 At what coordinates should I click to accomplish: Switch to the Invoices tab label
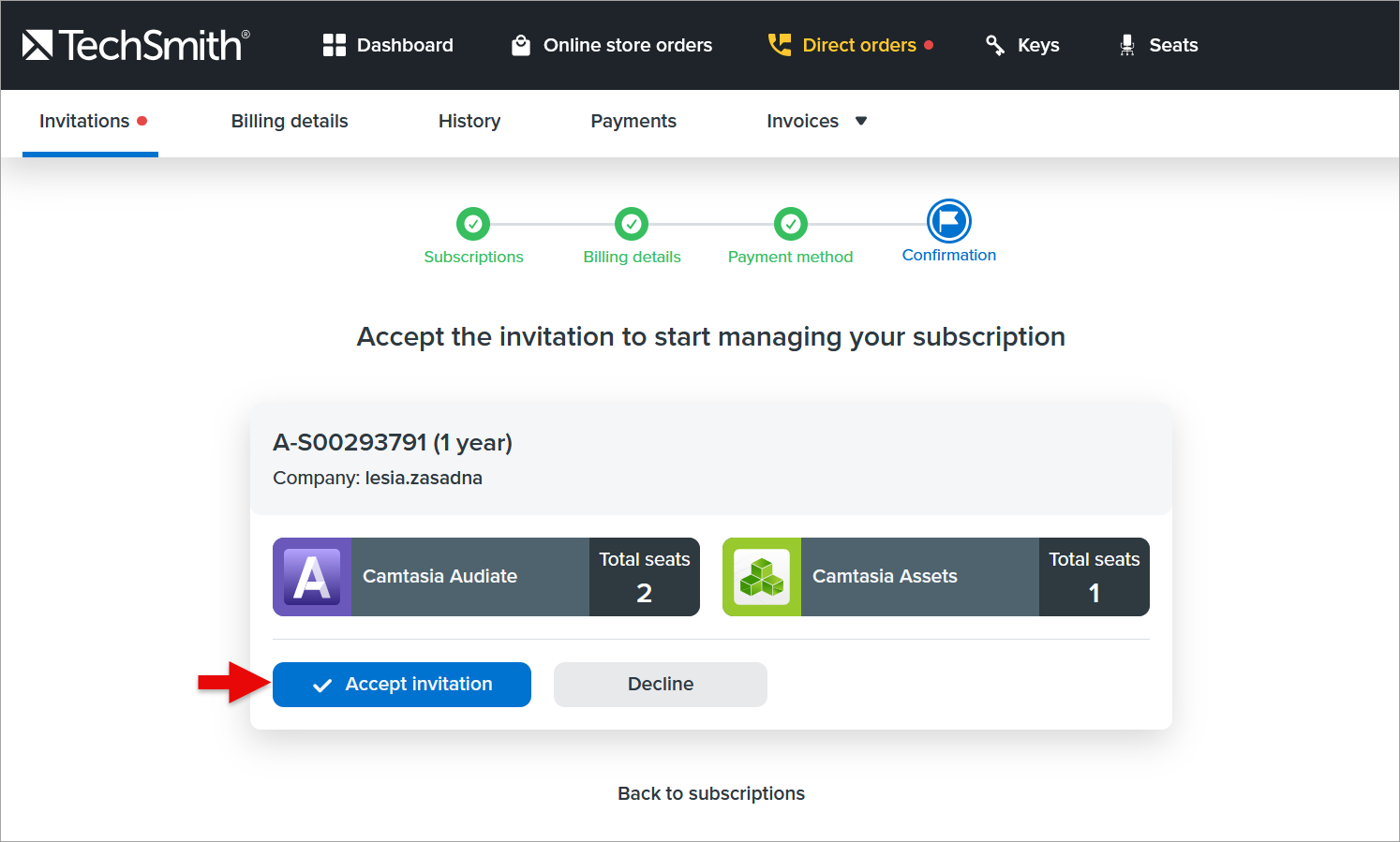pyautogui.click(x=802, y=121)
